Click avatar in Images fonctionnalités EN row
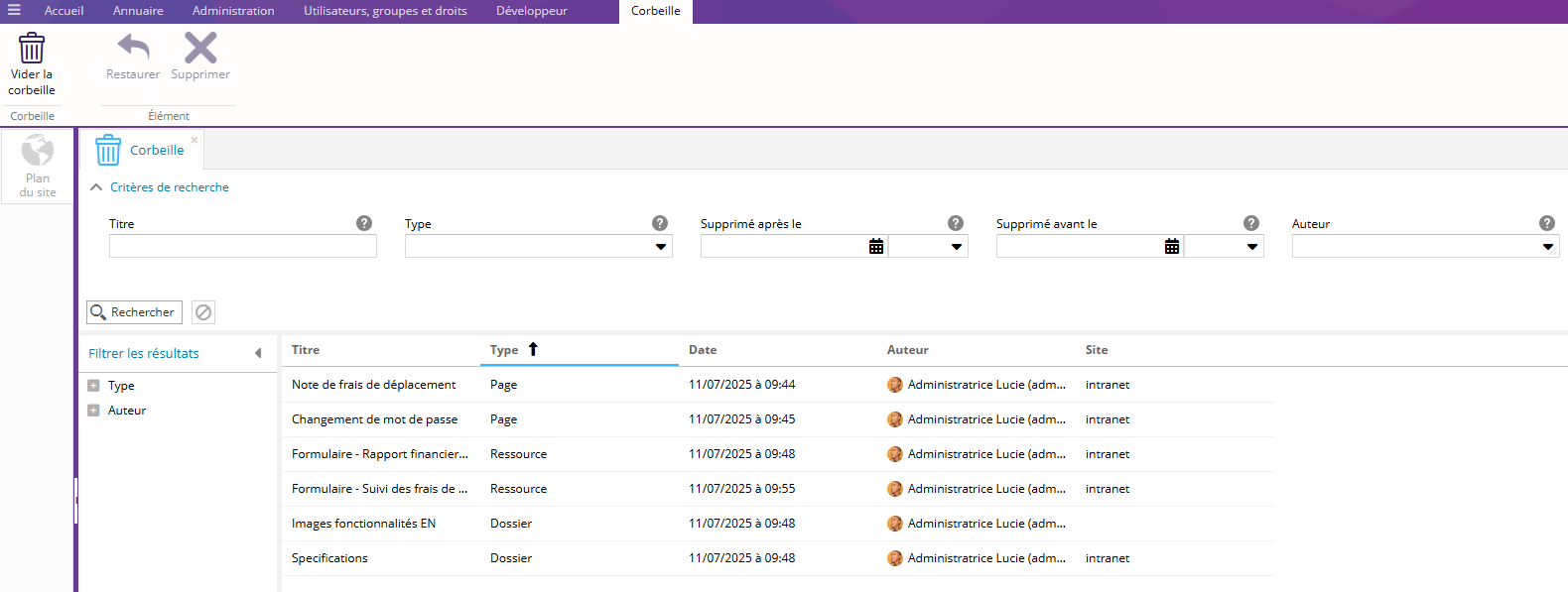Viewport: 1568px width, 592px height. (x=895, y=524)
